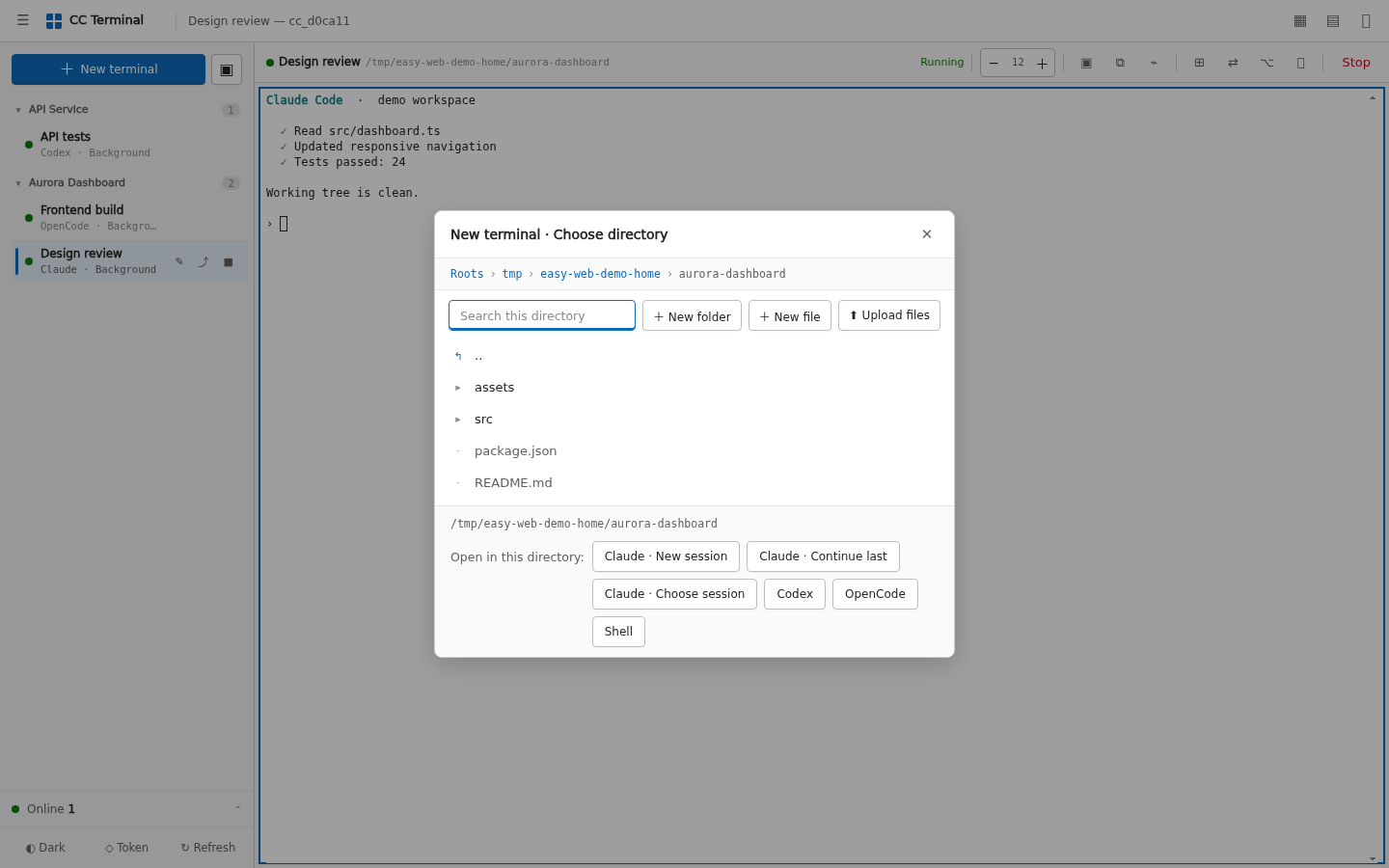The image size is (1389, 868).
Task: Stop the Design review terminal
Action: point(1356,63)
